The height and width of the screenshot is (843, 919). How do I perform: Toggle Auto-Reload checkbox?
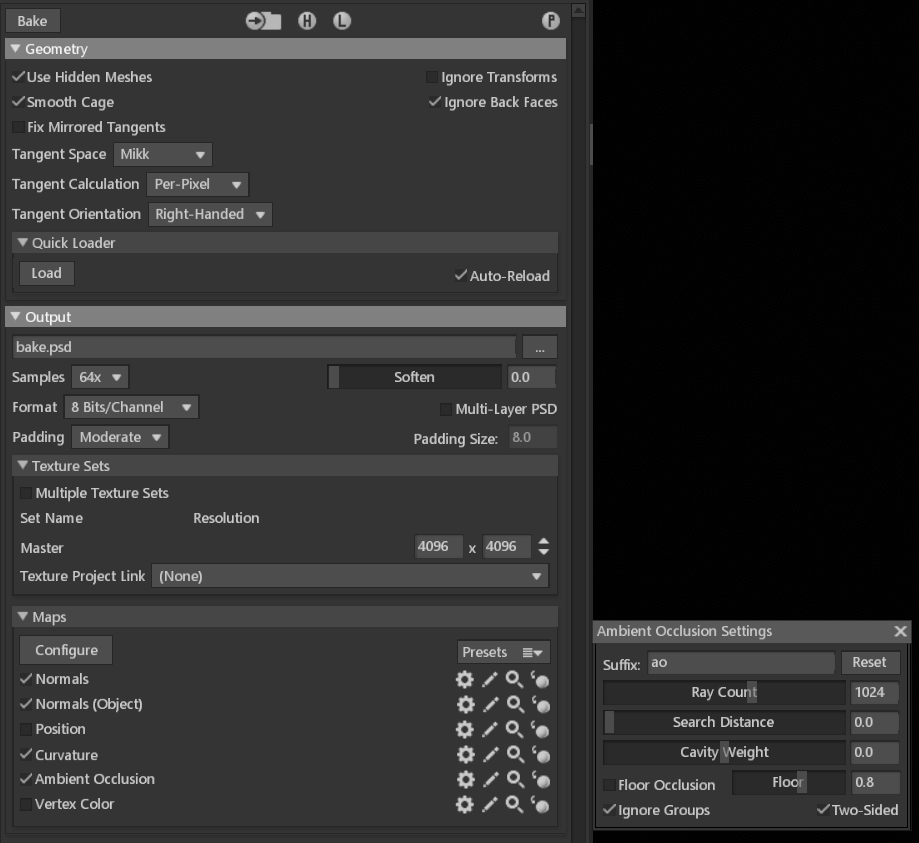click(x=461, y=276)
